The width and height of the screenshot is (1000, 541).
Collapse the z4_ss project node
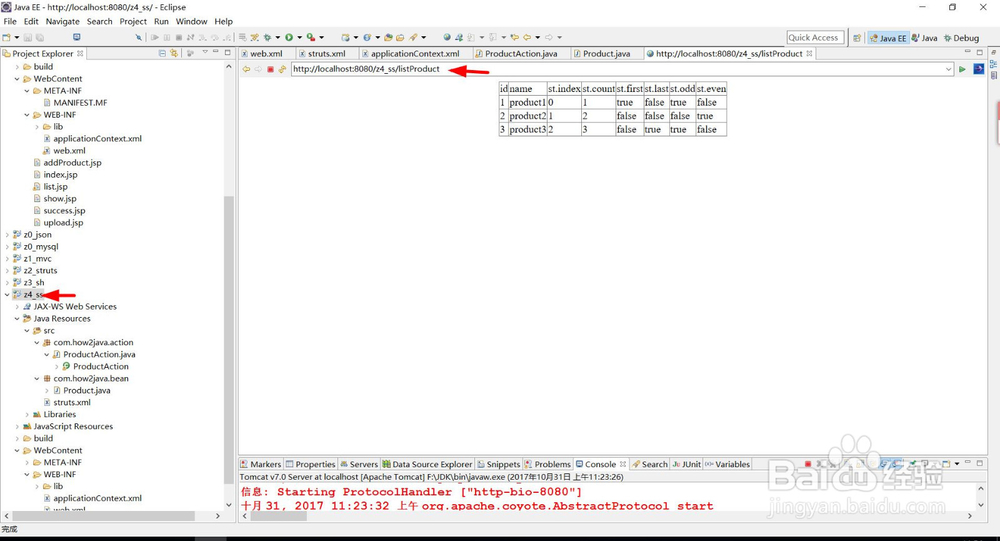point(7,295)
